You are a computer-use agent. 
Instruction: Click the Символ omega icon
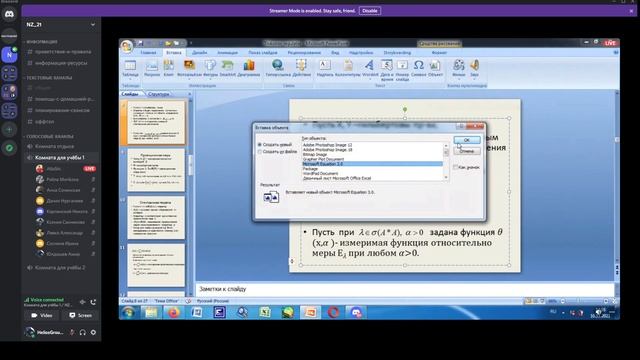(418, 68)
